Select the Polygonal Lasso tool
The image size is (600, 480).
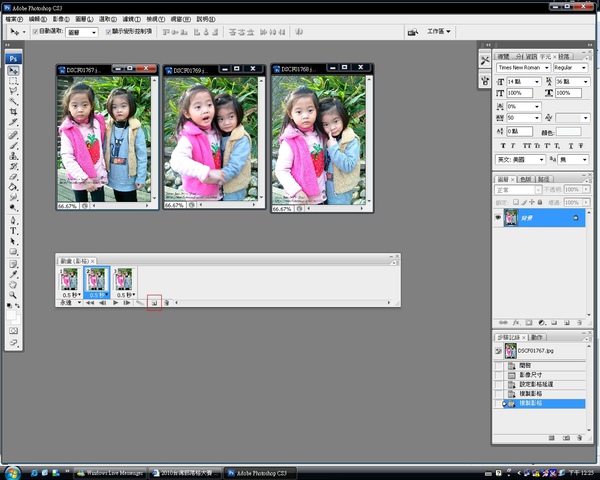point(13,91)
